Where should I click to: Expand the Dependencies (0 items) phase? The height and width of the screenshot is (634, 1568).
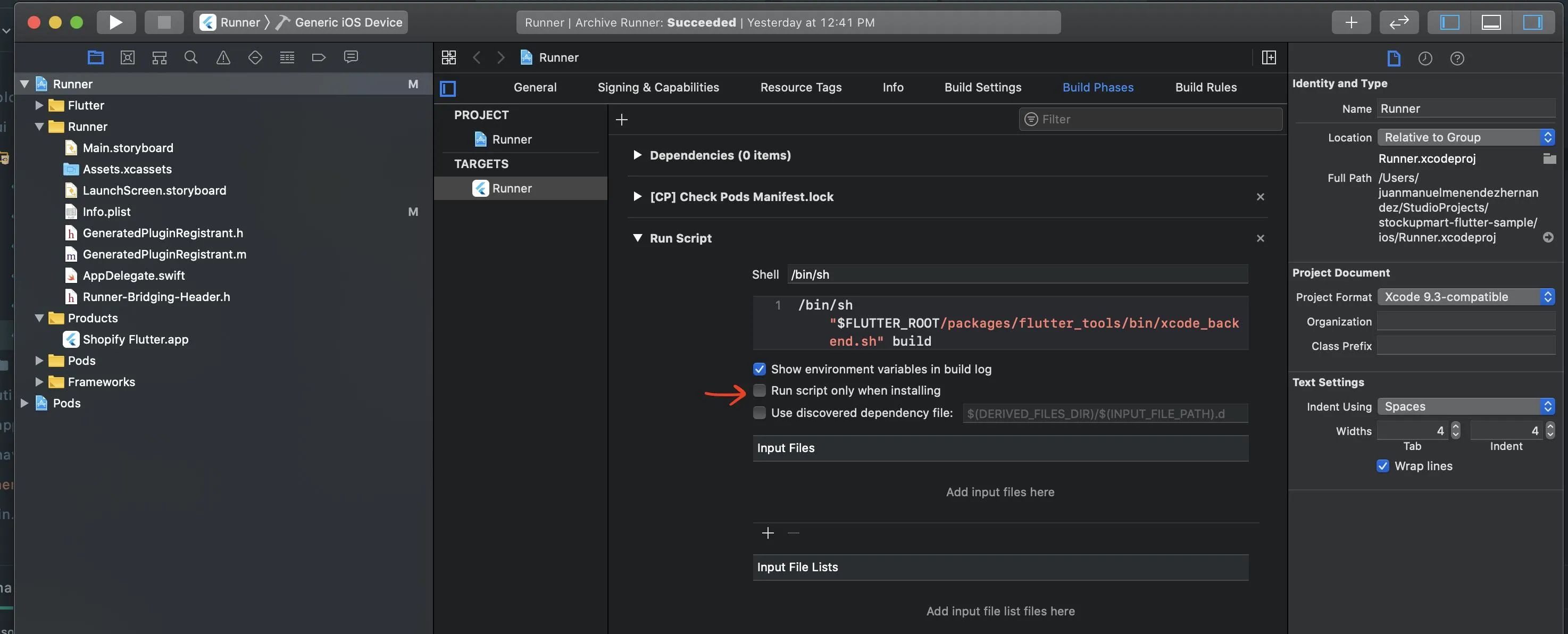coord(637,155)
